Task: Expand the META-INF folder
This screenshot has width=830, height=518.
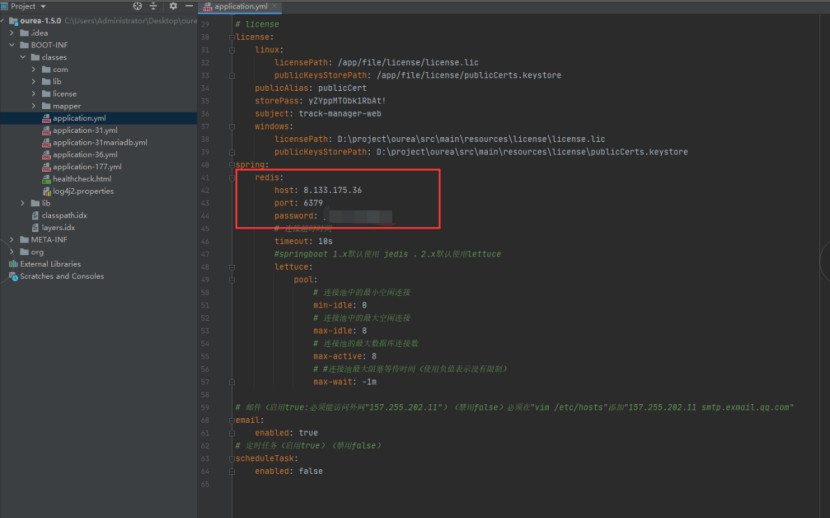Action: (11, 240)
